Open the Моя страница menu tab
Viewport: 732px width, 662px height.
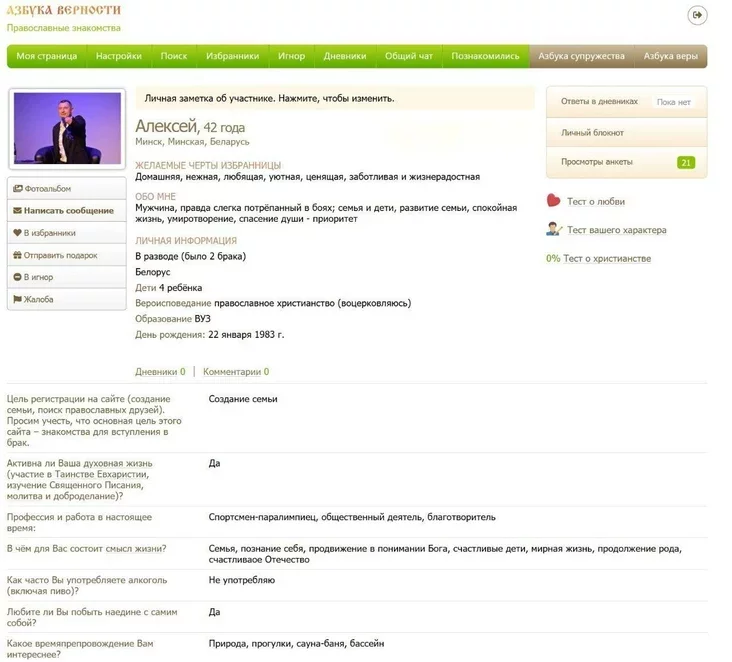click(47, 56)
